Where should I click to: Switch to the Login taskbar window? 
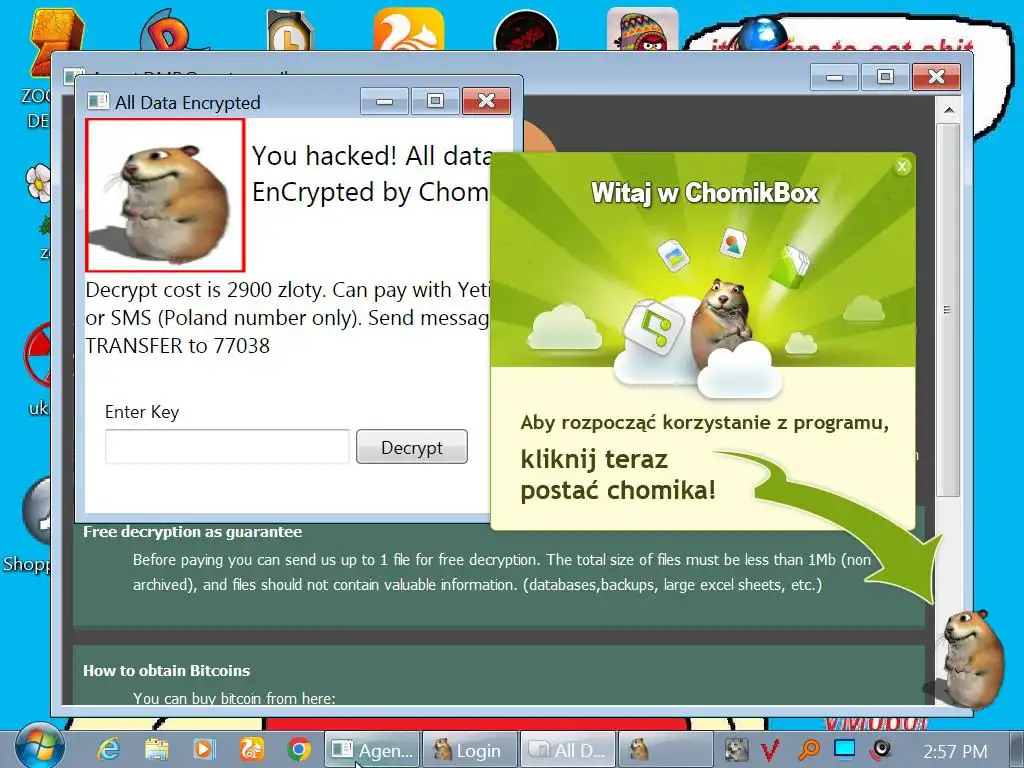470,750
